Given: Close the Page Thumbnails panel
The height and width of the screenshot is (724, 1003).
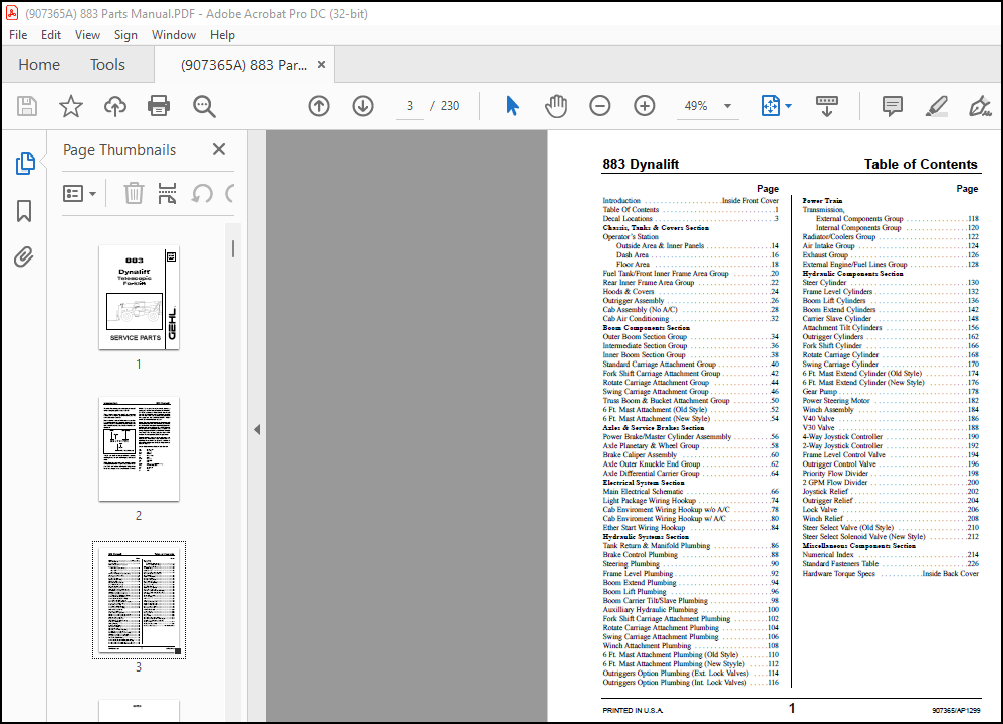Looking at the screenshot, I should pyautogui.click(x=219, y=149).
